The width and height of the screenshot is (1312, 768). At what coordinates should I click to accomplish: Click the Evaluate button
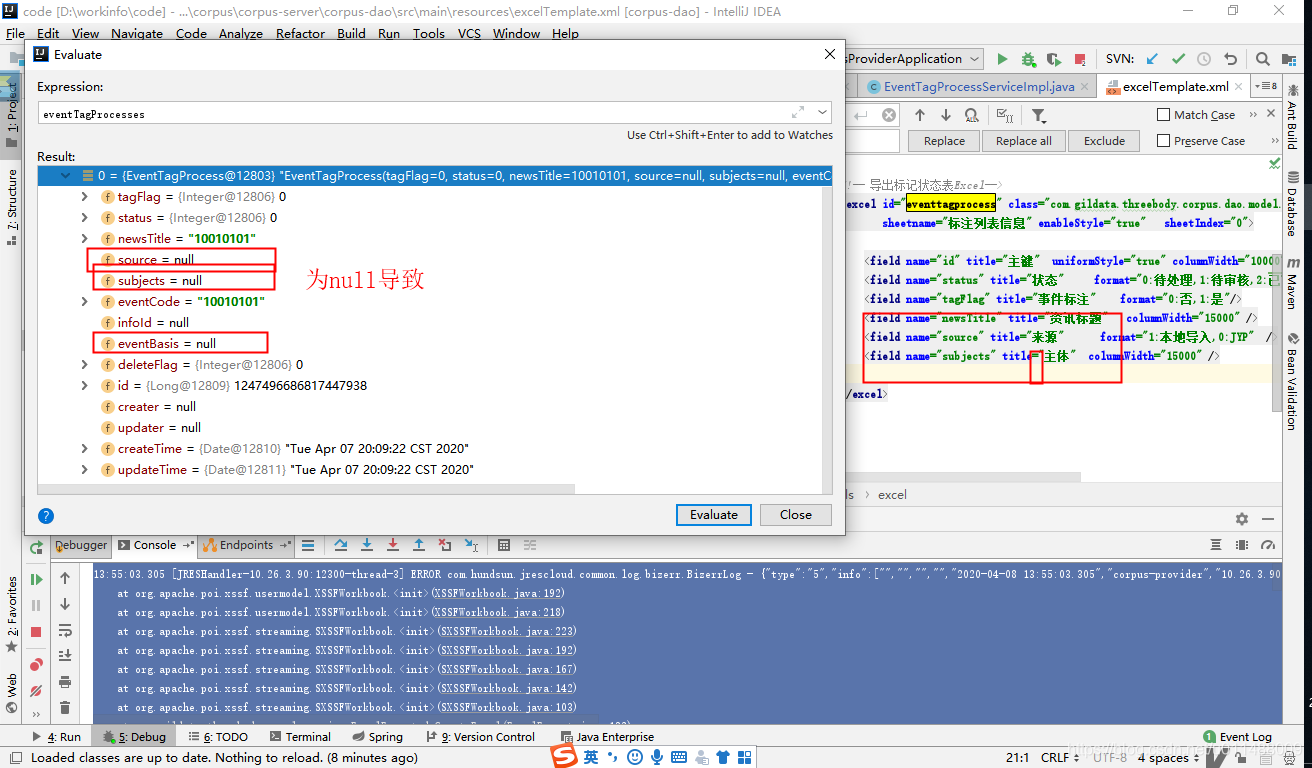click(713, 514)
